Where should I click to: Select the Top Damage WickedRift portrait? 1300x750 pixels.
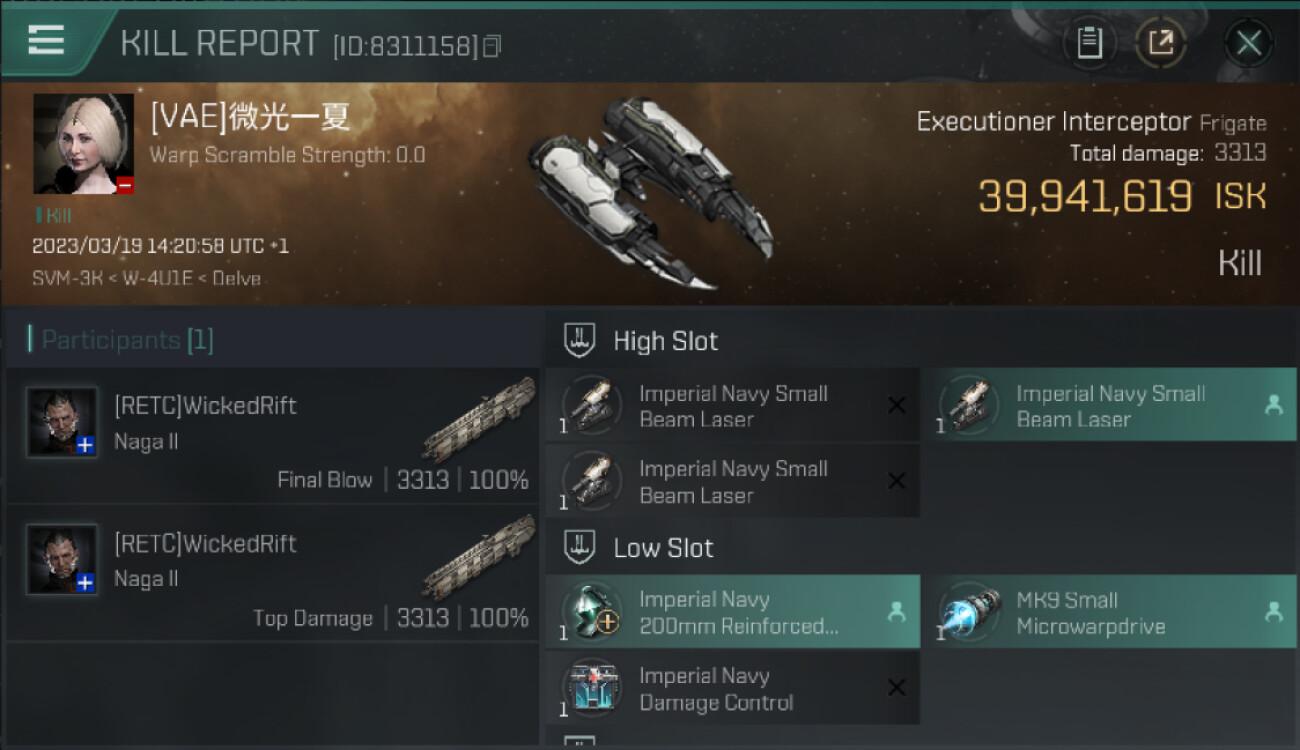coord(62,560)
